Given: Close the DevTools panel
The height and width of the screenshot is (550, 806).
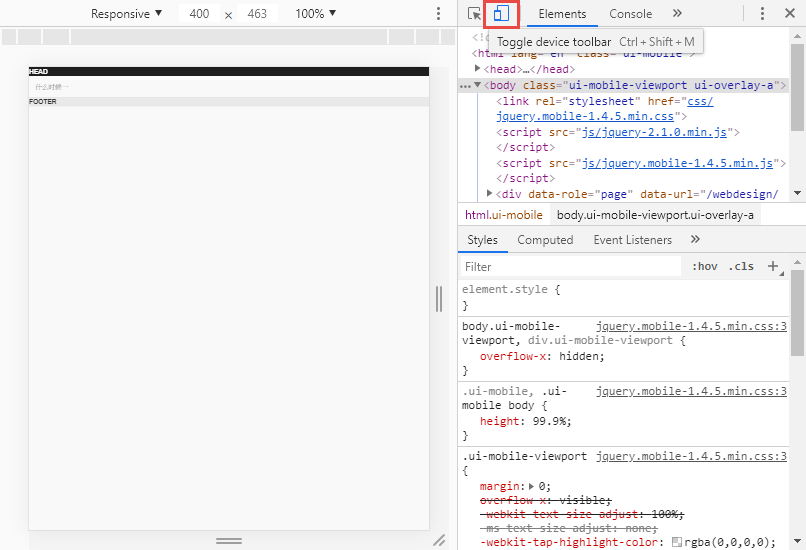Looking at the screenshot, I should (789, 14).
